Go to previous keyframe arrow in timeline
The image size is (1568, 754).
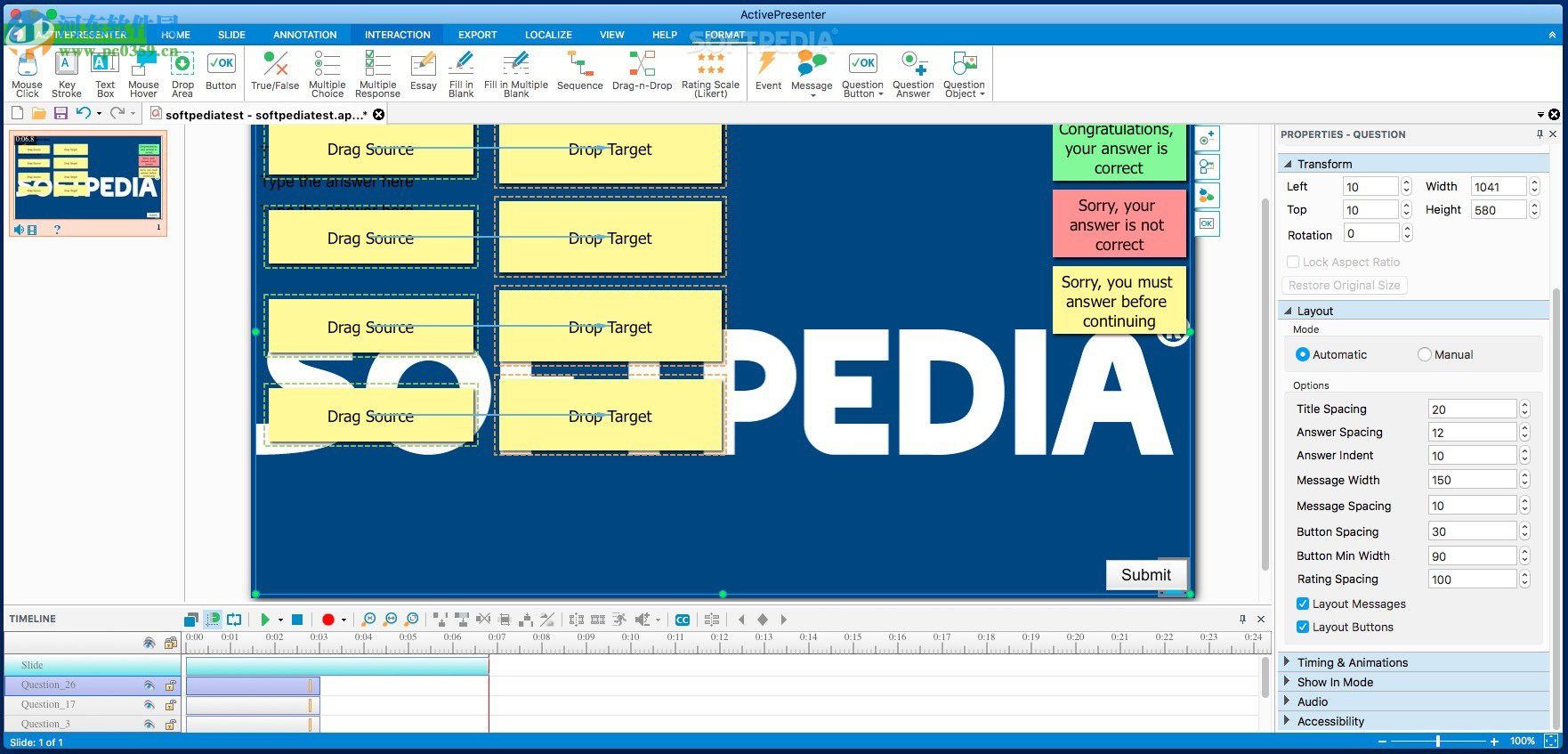[x=741, y=620]
